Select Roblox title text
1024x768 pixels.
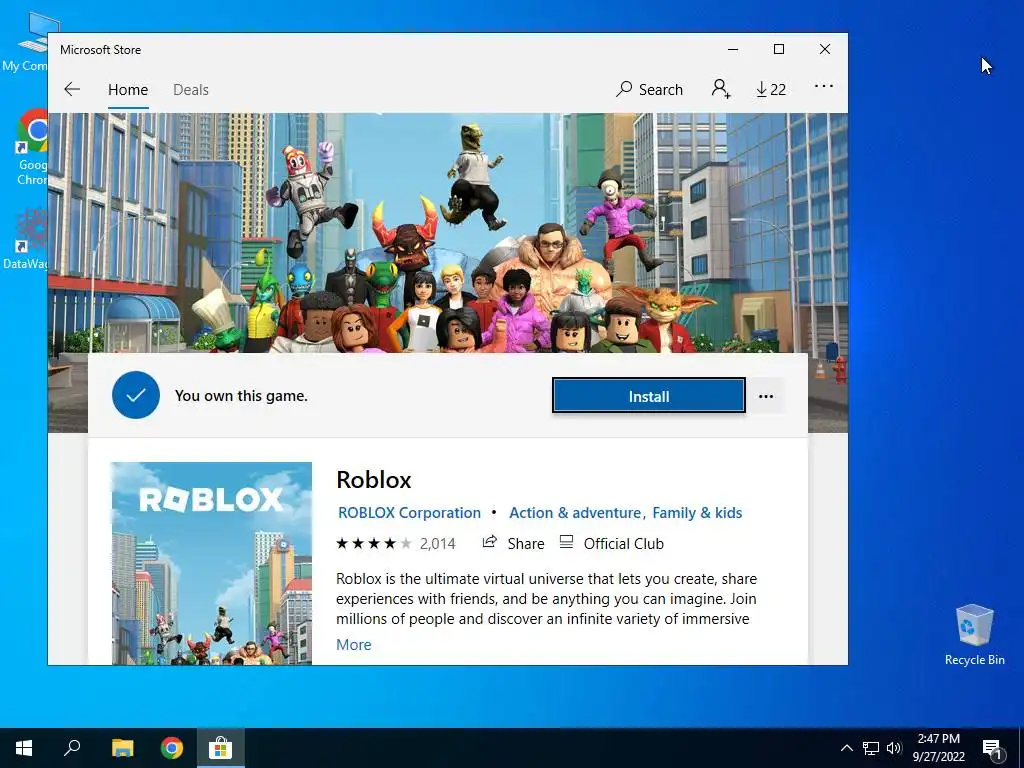click(x=374, y=480)
